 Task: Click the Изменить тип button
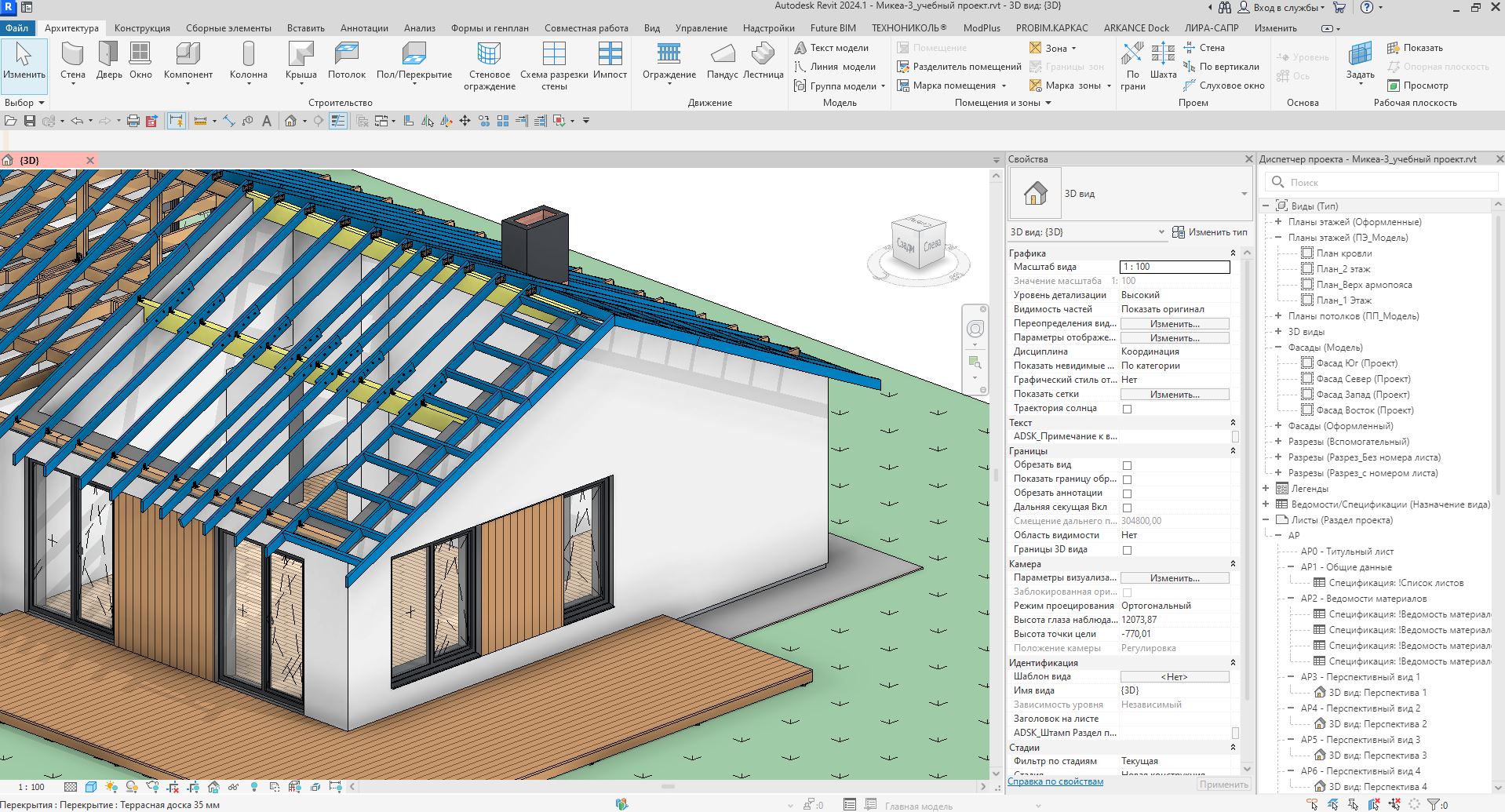(x=1209, y=232)
